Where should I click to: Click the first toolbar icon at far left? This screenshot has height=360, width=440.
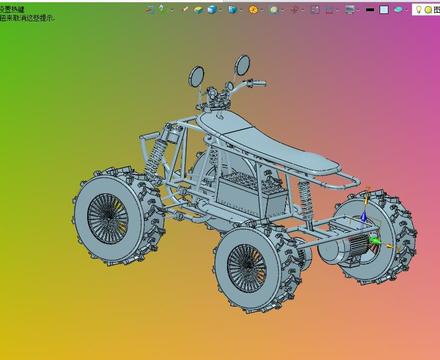pos(149,10)
